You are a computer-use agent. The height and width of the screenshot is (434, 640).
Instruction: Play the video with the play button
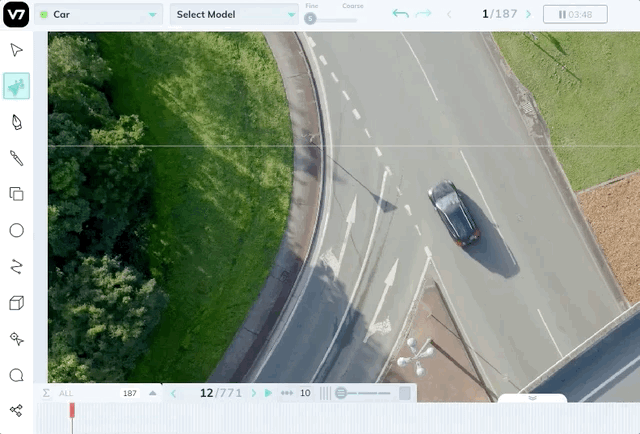point(268,393)
